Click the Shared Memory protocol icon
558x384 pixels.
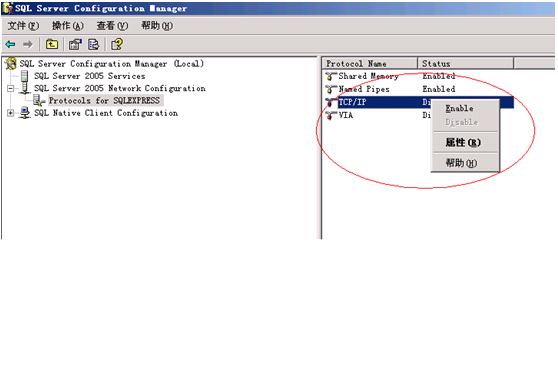click(331, 76)
